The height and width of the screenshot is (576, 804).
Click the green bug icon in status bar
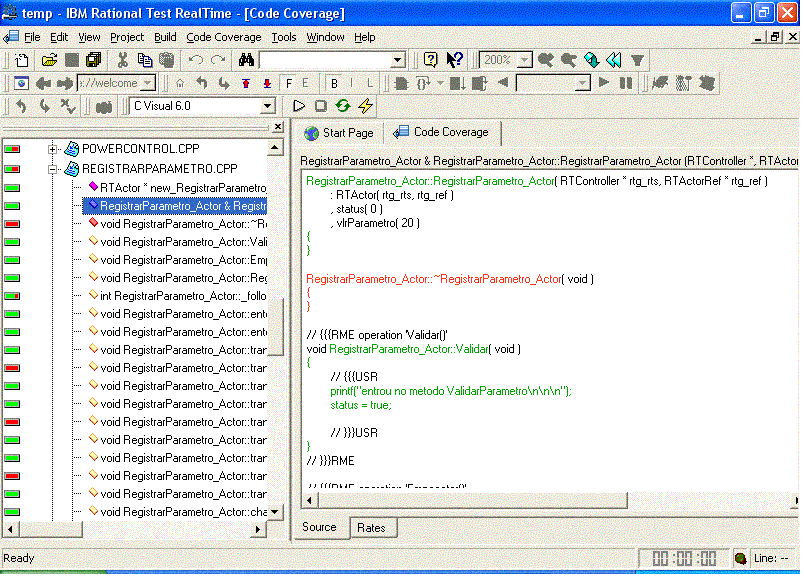click(740, 558)
